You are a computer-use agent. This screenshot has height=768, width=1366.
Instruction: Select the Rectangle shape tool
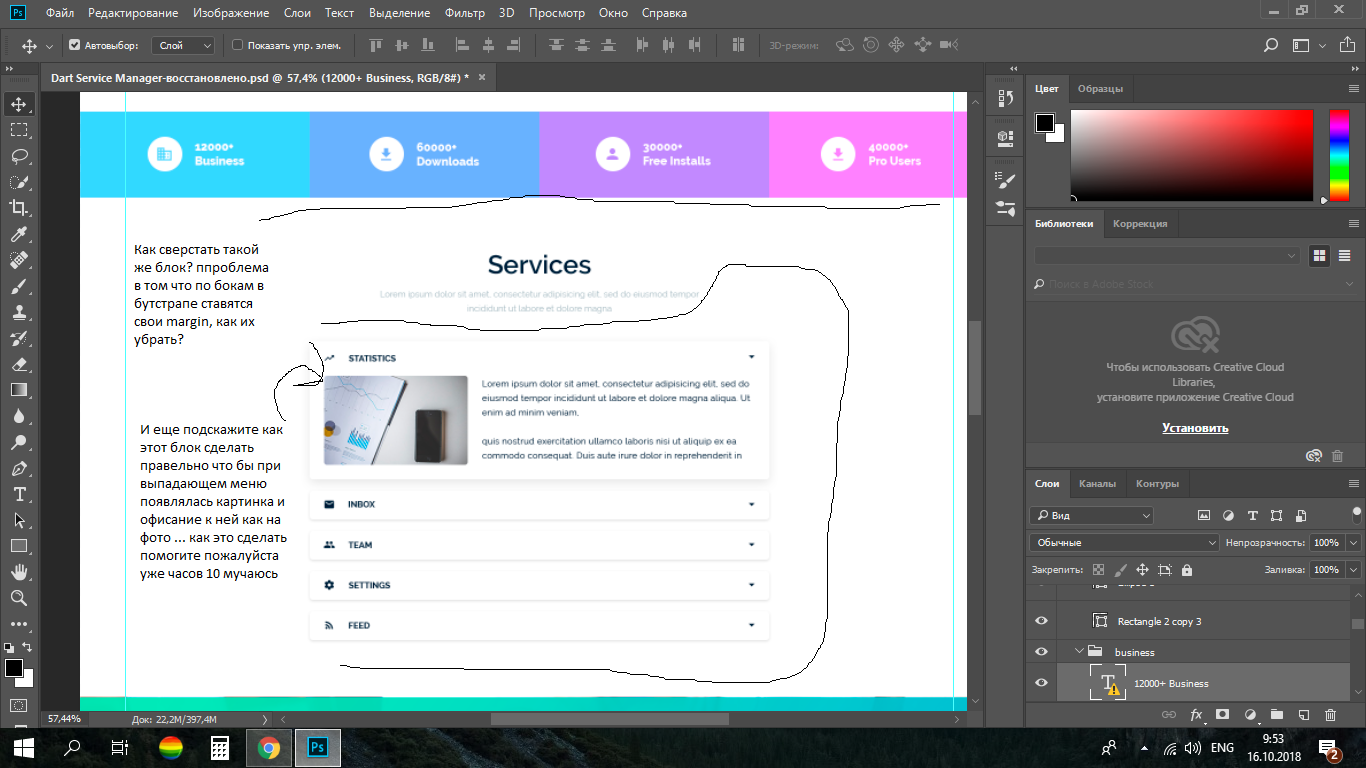pos(18,546)
